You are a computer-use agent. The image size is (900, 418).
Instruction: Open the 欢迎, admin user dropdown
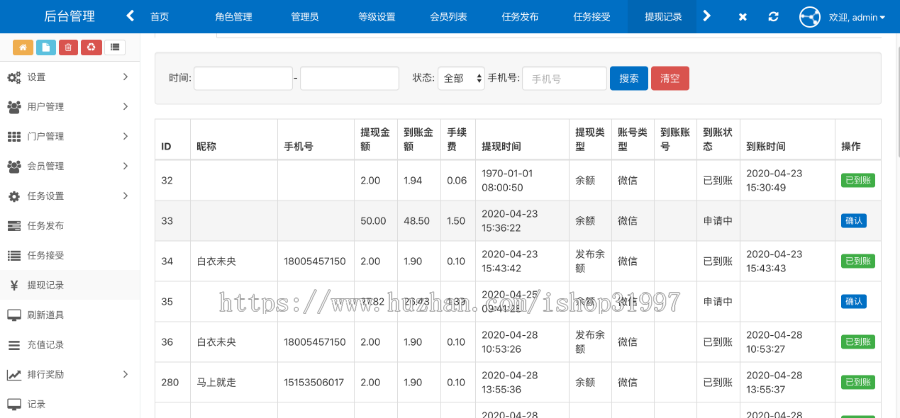tap(856, 17)
